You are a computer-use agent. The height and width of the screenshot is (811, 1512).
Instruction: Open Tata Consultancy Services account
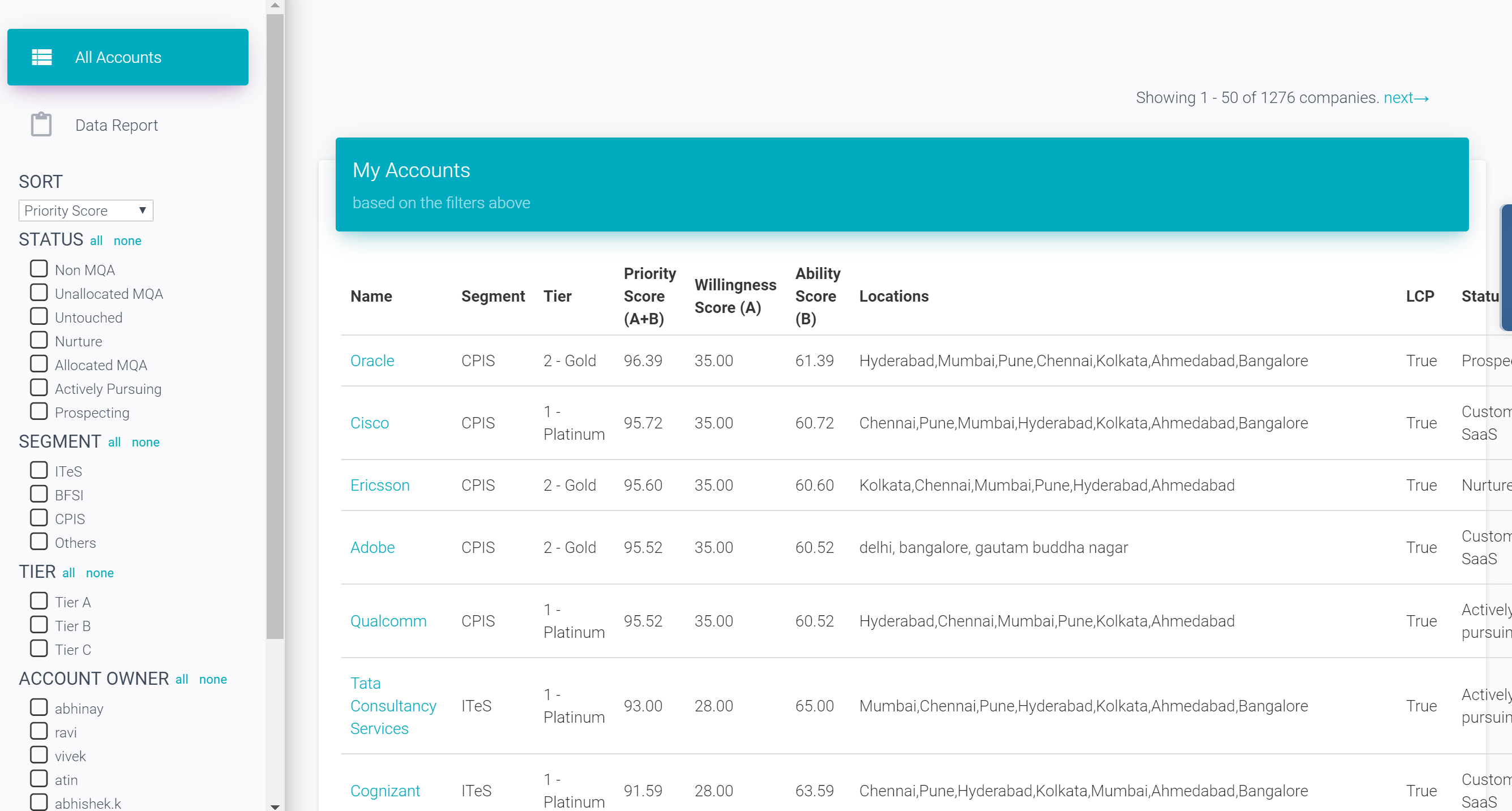[x=393, y=706]
